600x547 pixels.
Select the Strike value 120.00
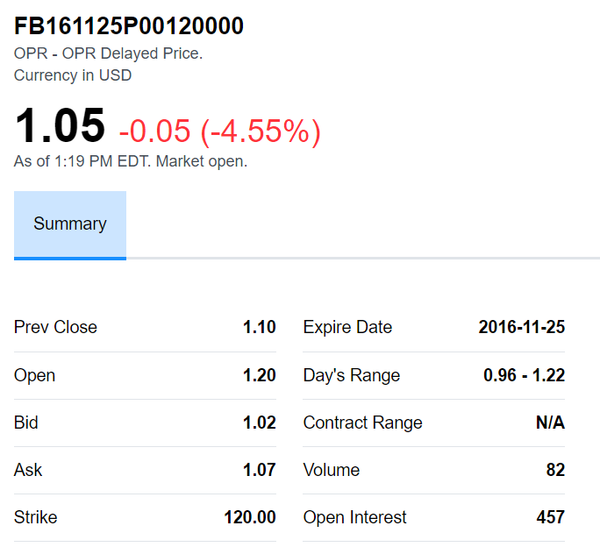click(x=250, y=517)
